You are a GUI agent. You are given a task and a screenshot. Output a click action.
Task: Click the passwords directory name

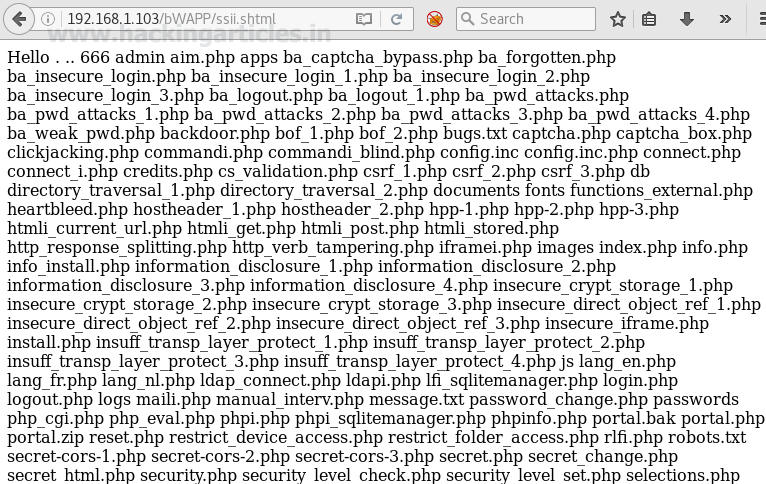(696, 400)
